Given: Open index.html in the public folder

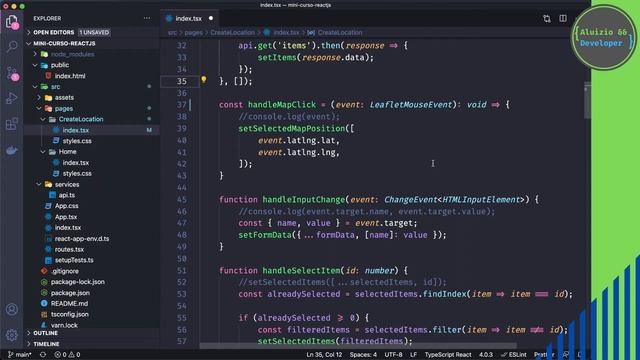Looking at the screenshot, I should [x=70, y=76].
